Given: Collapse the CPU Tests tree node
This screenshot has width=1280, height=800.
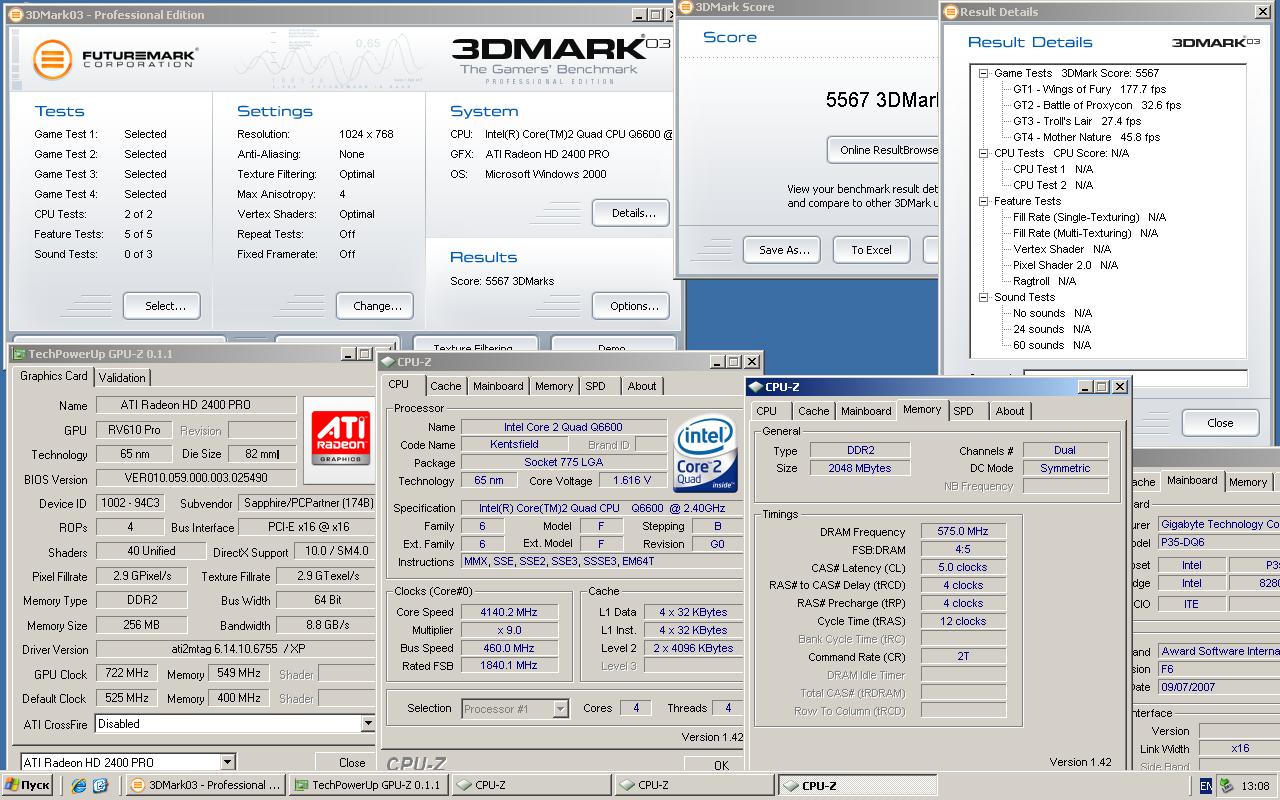Looking at the screenshot, I should pyautogui.click(x=983, y=153).
